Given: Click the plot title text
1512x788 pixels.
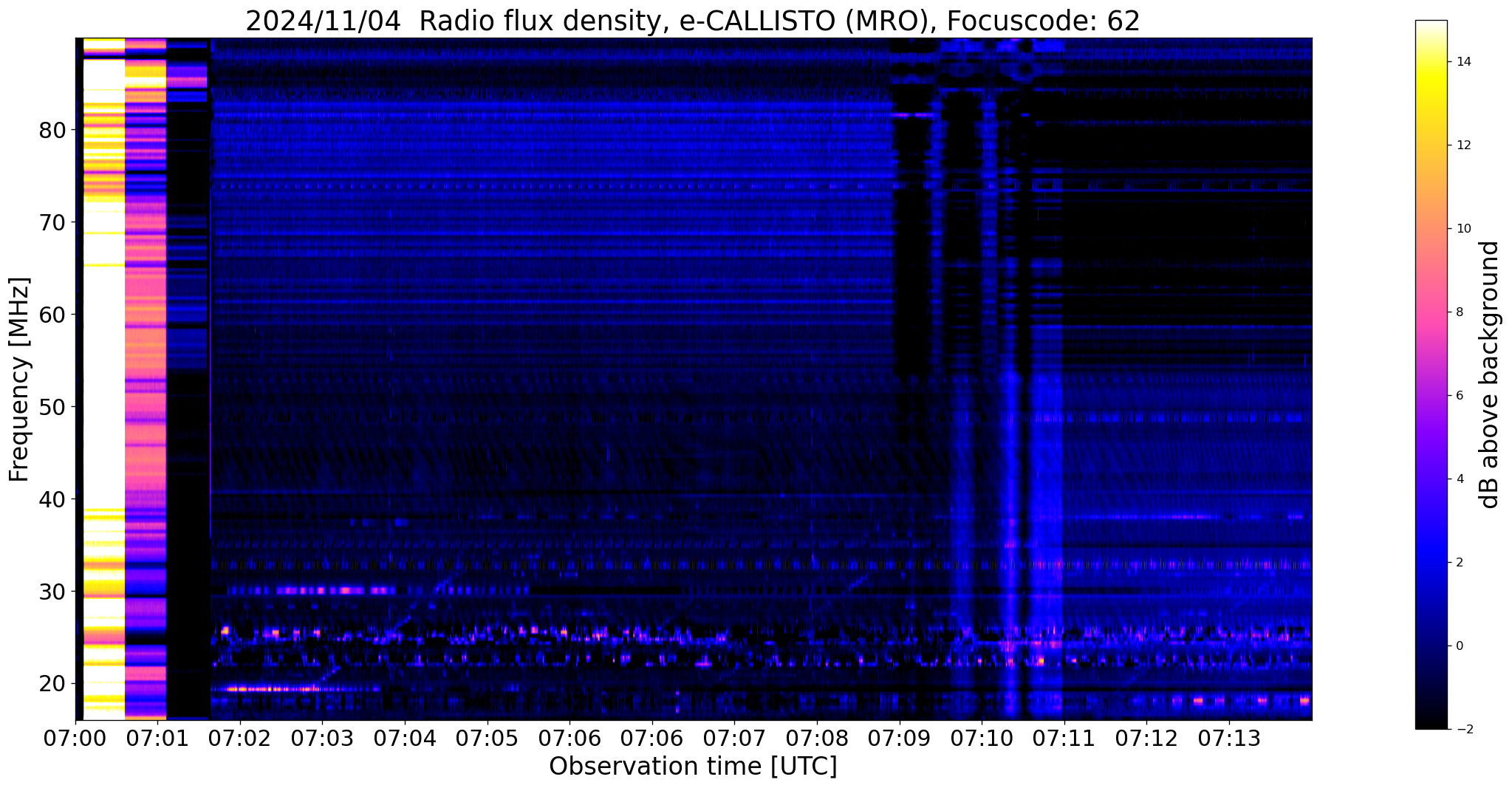Looking at the screenshot, I should tap(693, 21).
